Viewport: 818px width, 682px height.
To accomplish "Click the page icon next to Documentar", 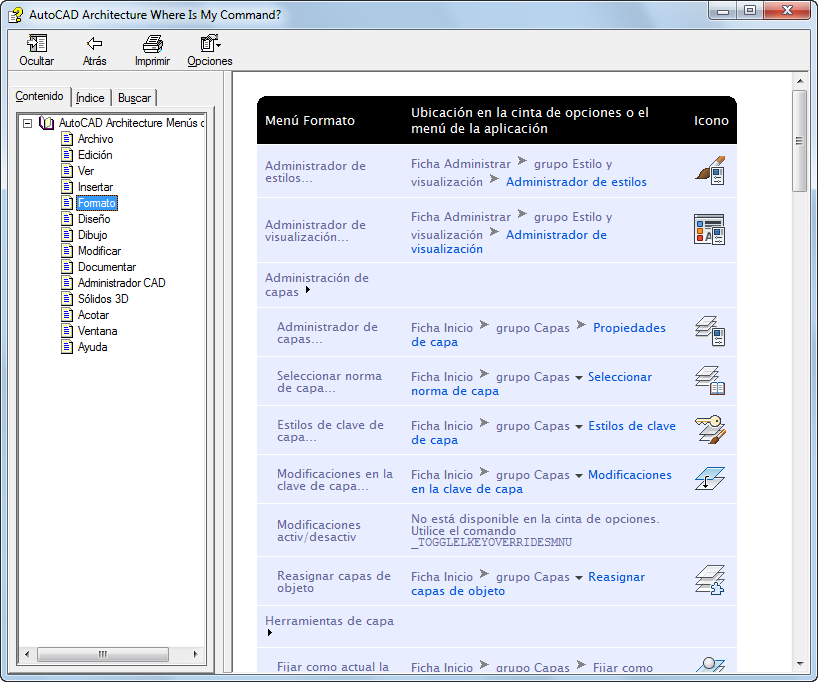I will (67, 267).
